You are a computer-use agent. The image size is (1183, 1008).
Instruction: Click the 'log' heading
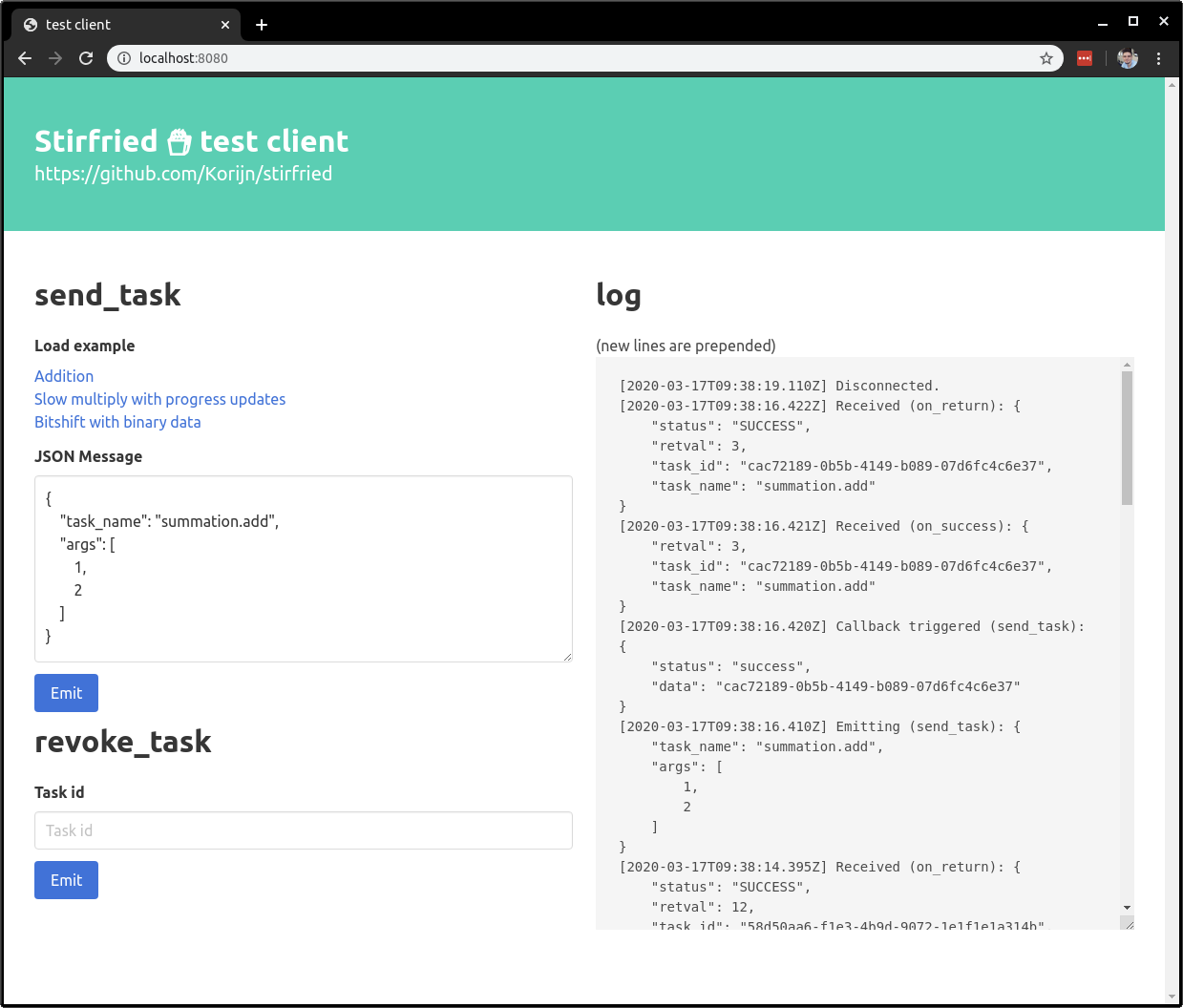618,295
